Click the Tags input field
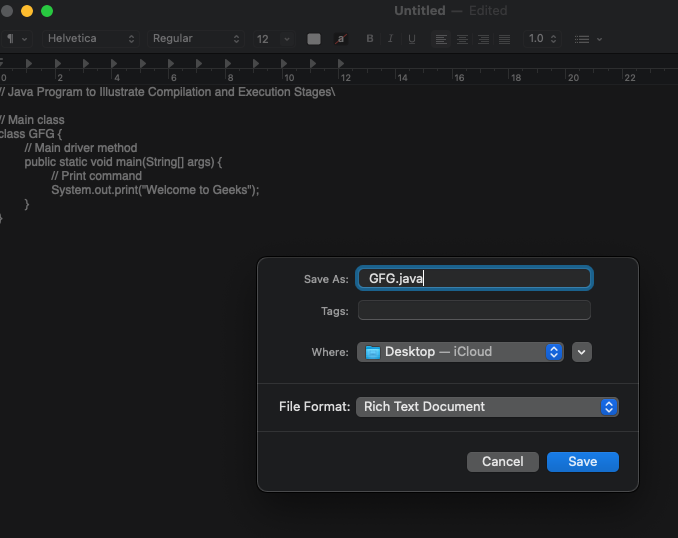This screenshot has height=538, width=678. pos(474,311)
